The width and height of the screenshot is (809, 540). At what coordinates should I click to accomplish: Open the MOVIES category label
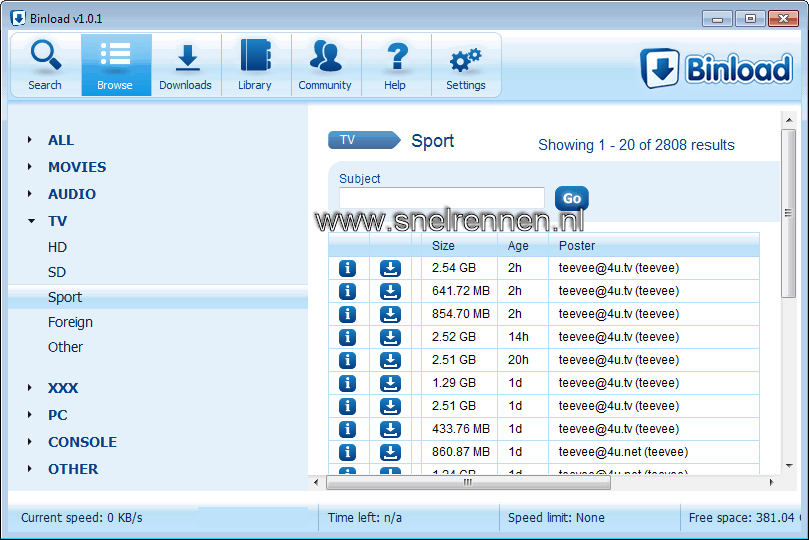(77, 167)
